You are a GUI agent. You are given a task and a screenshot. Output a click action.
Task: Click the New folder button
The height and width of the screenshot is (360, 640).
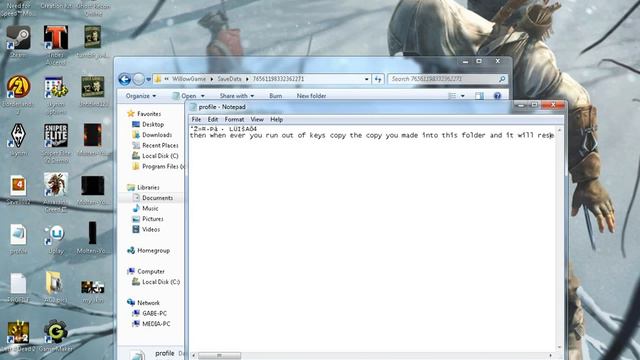coord(311,96)
